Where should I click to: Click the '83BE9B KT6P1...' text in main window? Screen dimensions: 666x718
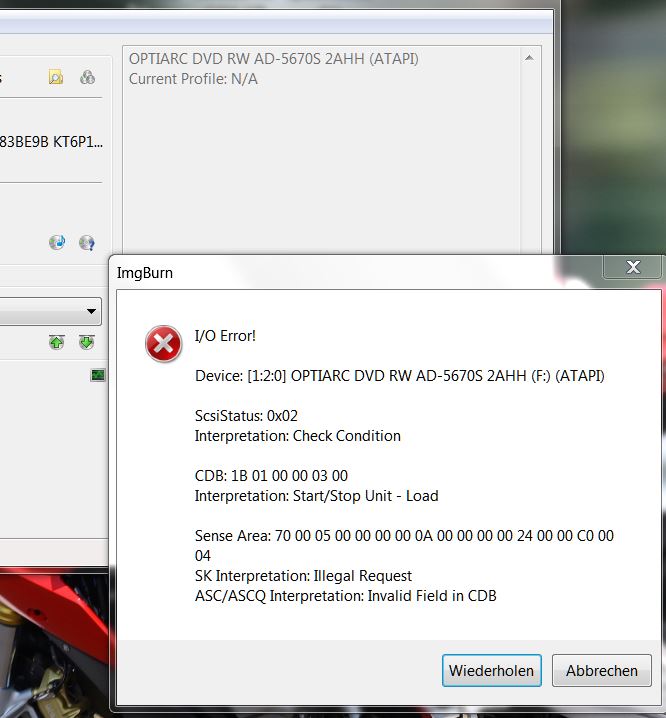51,142
